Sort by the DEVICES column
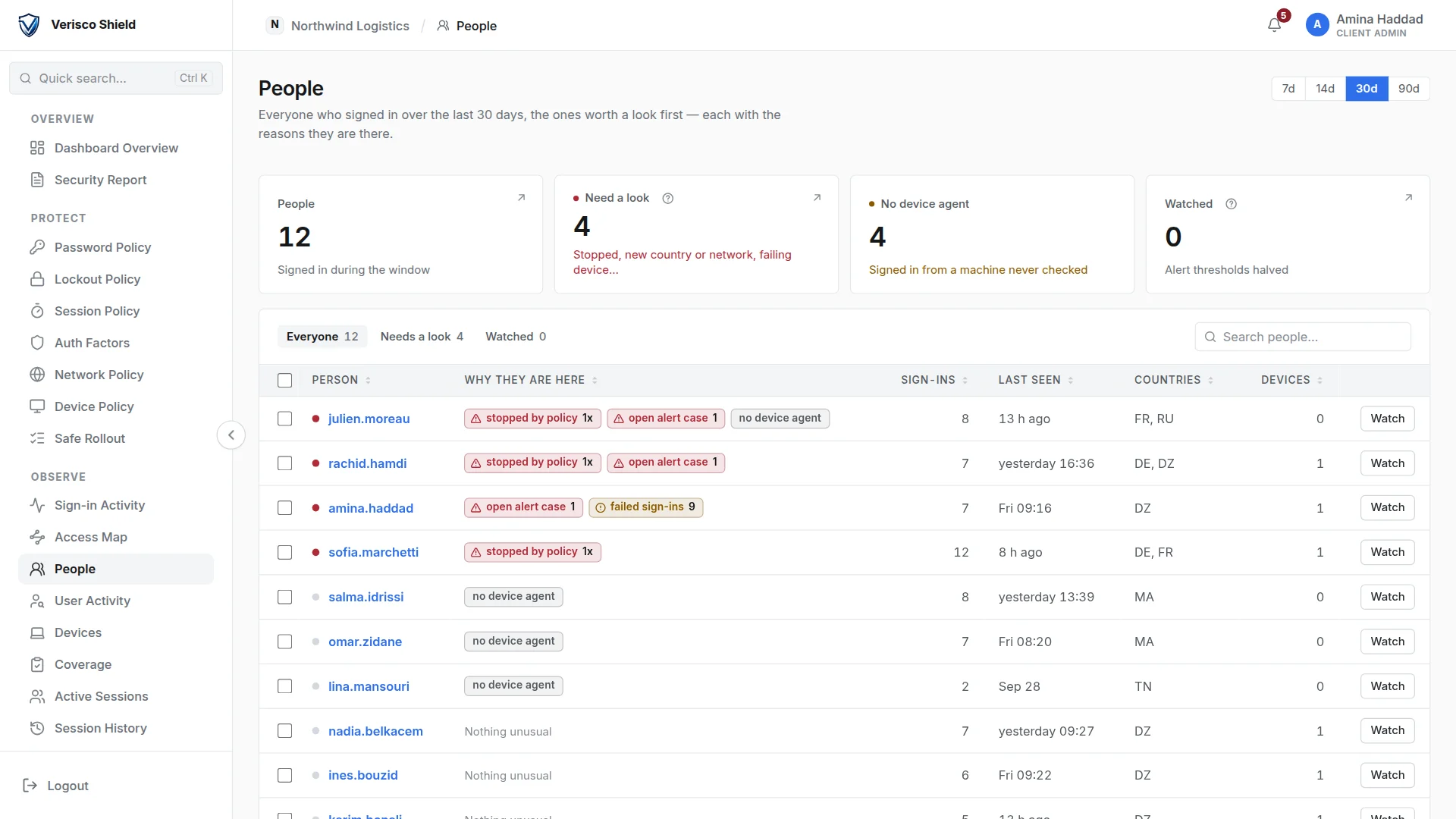The image size is (1456, 819). point(1292,380)
